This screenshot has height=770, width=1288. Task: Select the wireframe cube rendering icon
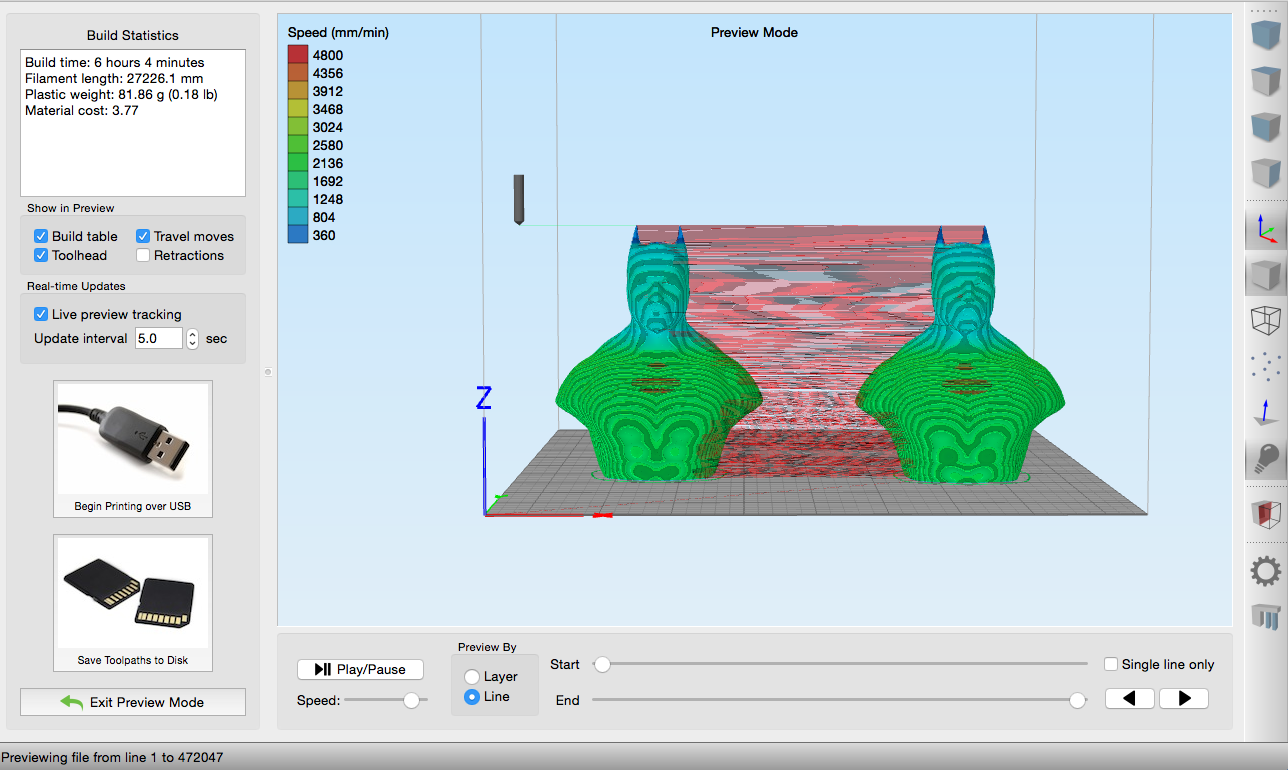click(1266, 320)
